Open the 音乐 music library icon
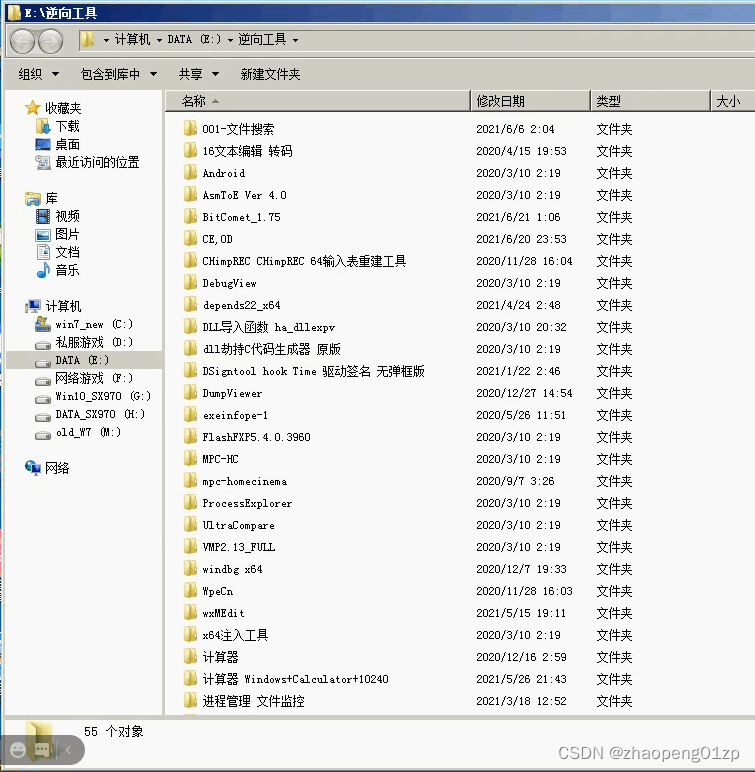 (x=43, y=270)
